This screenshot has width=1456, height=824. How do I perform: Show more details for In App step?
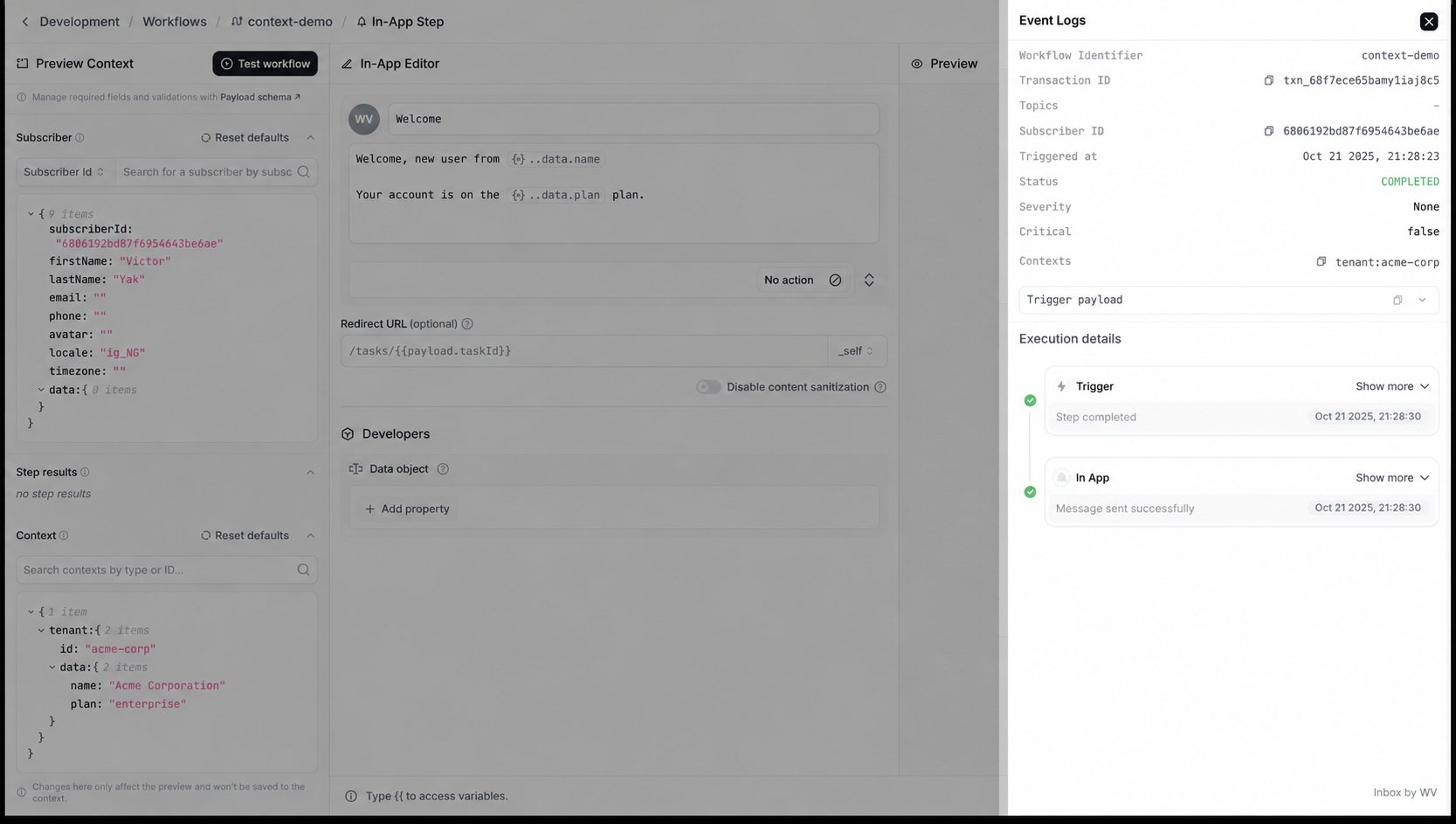[1392, 478]
